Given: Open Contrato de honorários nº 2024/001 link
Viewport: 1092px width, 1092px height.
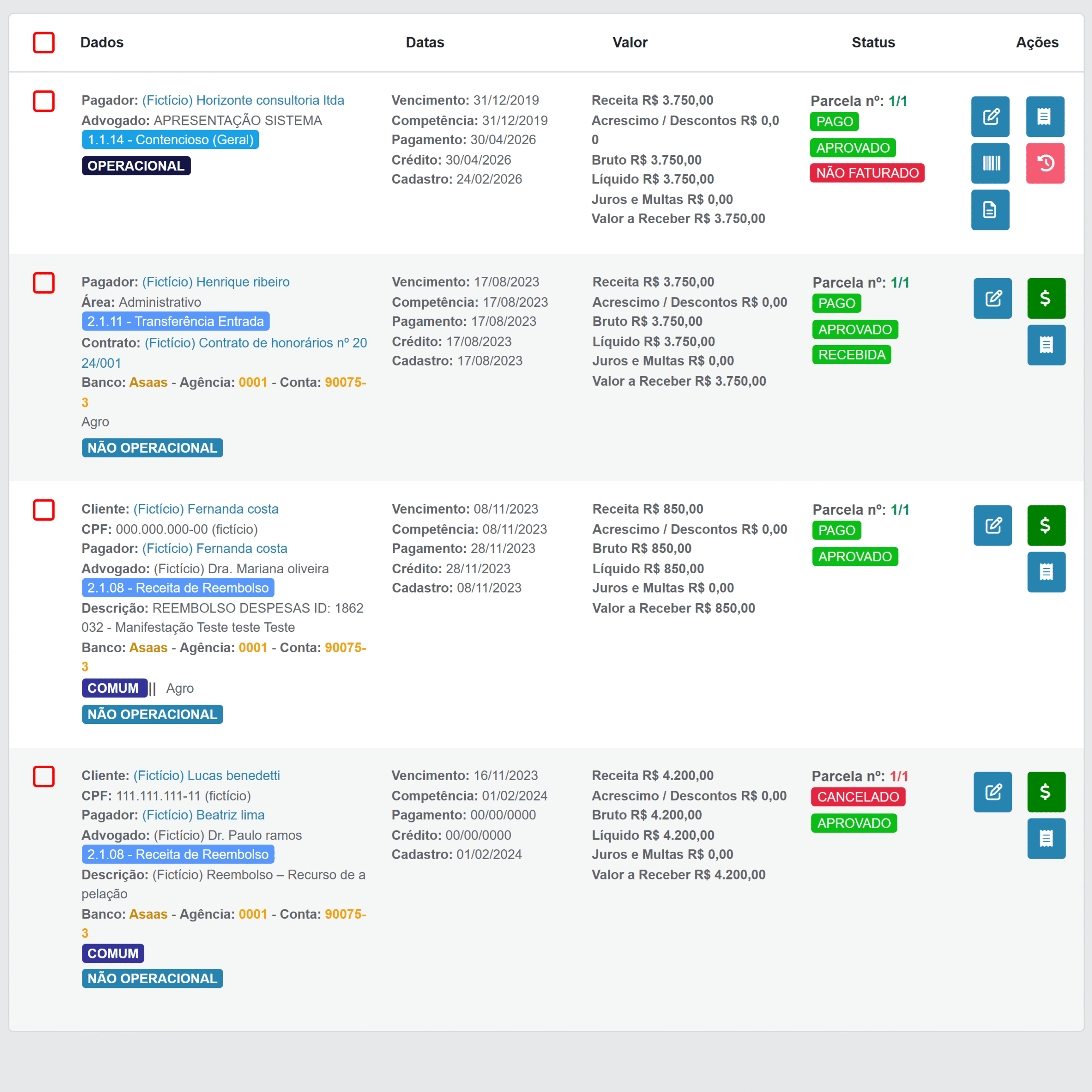Looking at the screenshot, I should coord(224,353).
